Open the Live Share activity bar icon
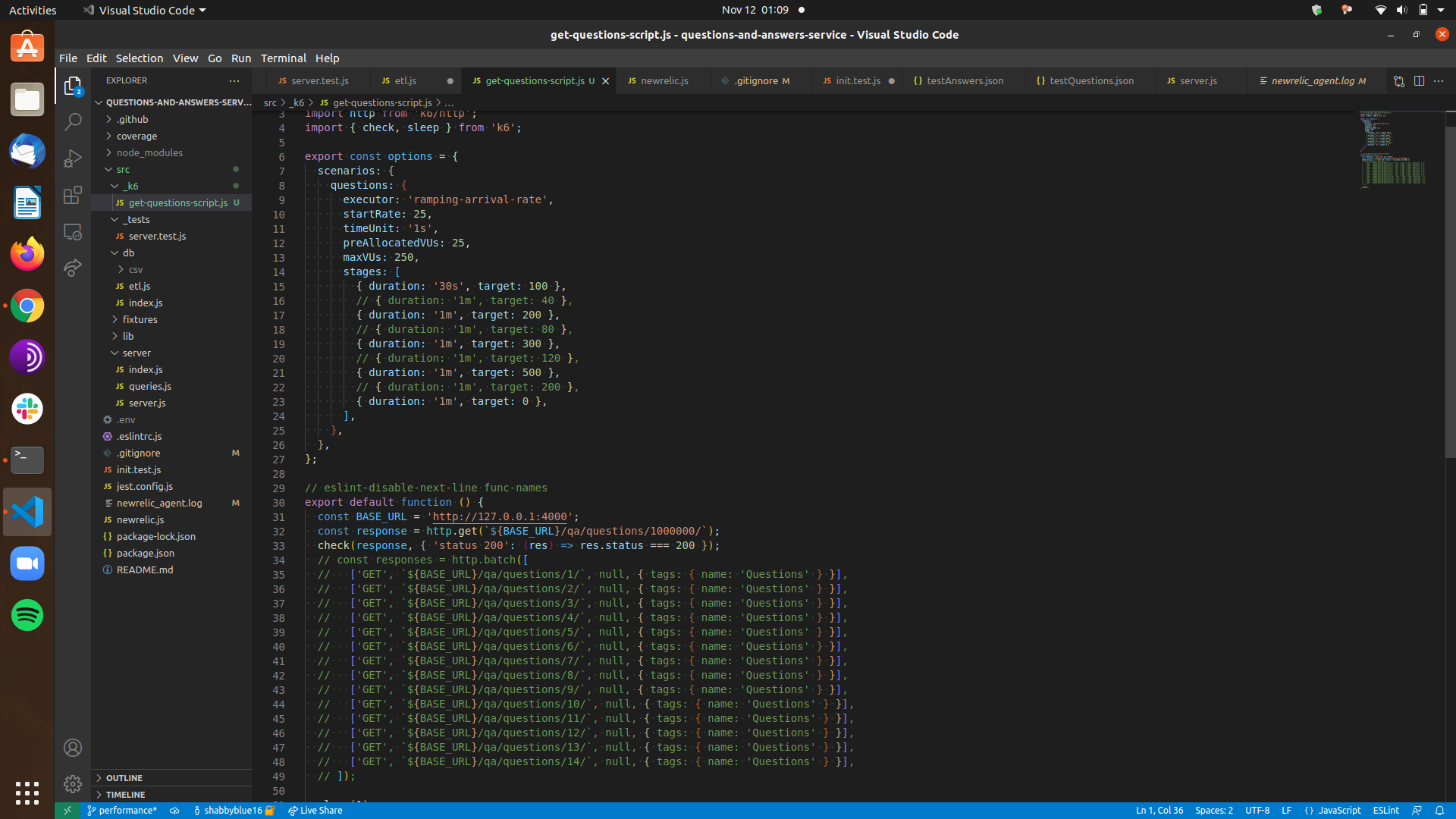1456x819 pixels. (73, 268)
